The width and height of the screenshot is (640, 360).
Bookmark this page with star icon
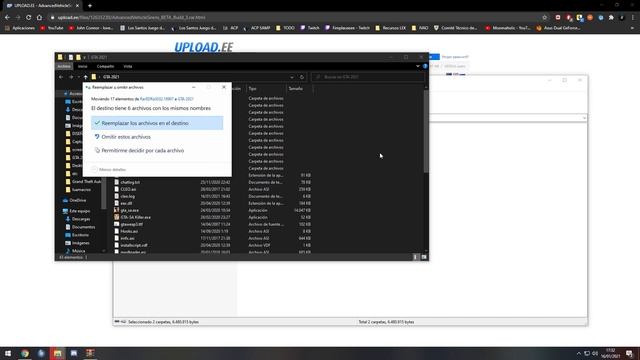[x=544, y=18]
